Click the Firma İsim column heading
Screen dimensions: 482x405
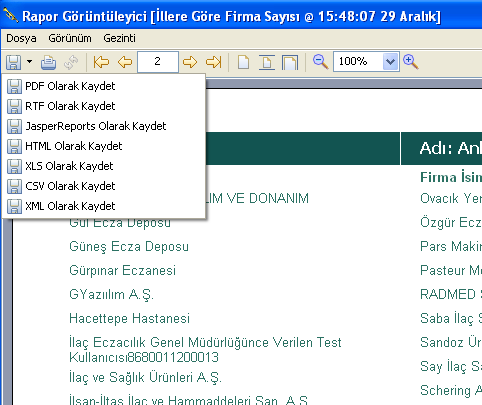(x=451, y=177)
